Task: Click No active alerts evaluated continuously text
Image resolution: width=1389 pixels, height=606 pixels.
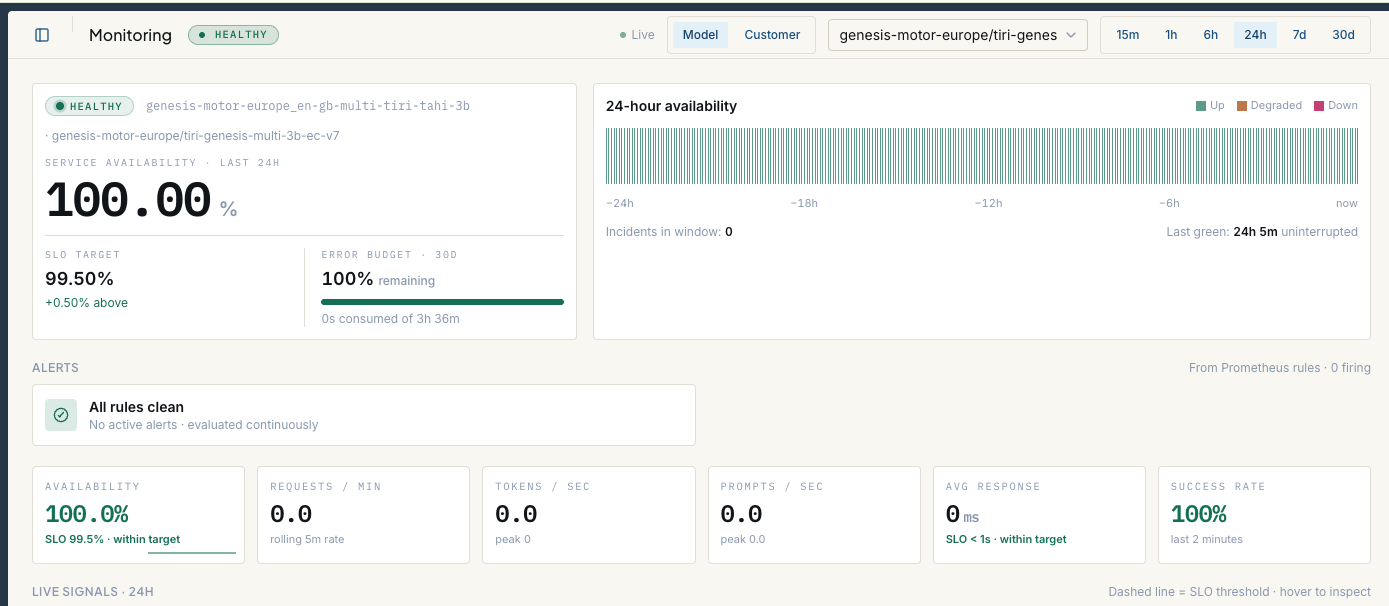Action: coord(204,425)
